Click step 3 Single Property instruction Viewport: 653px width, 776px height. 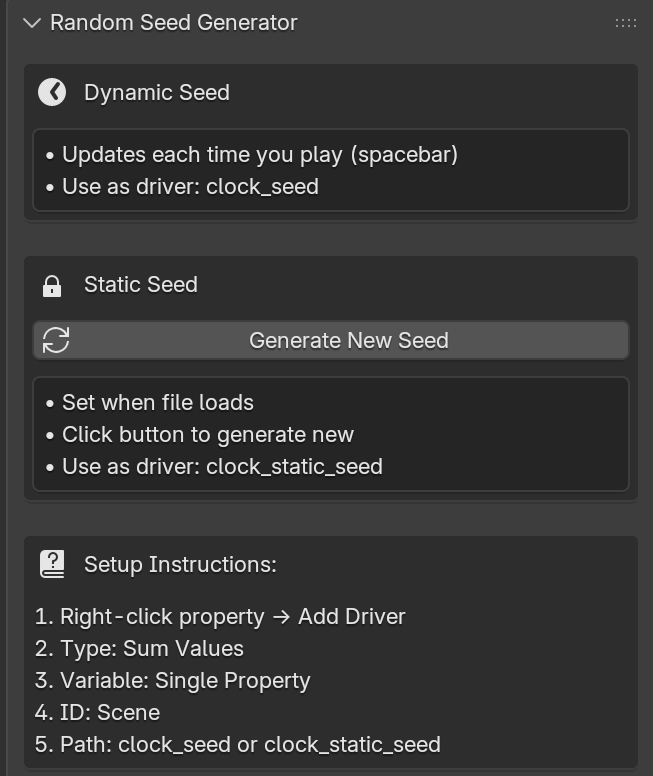(x=173, y=681)
